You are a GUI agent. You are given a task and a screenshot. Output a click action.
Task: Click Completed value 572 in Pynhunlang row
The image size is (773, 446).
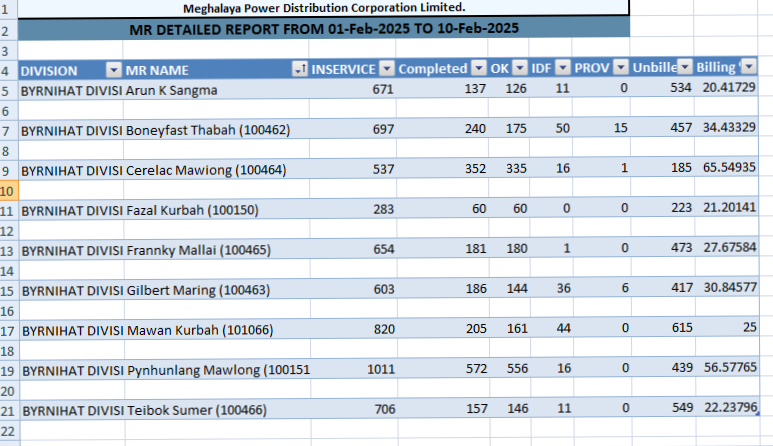(x=443, y=369)
